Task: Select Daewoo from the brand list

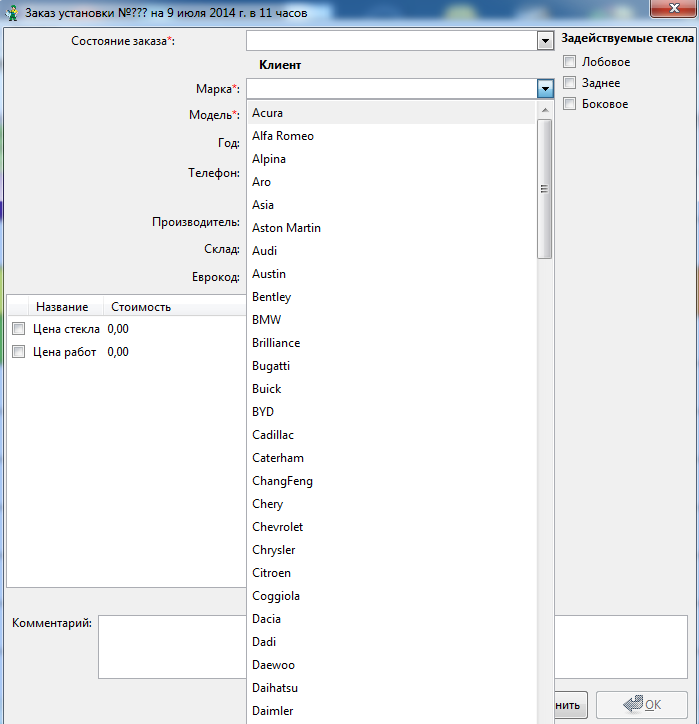Action: pyautogui.click(x=392, y=665)
